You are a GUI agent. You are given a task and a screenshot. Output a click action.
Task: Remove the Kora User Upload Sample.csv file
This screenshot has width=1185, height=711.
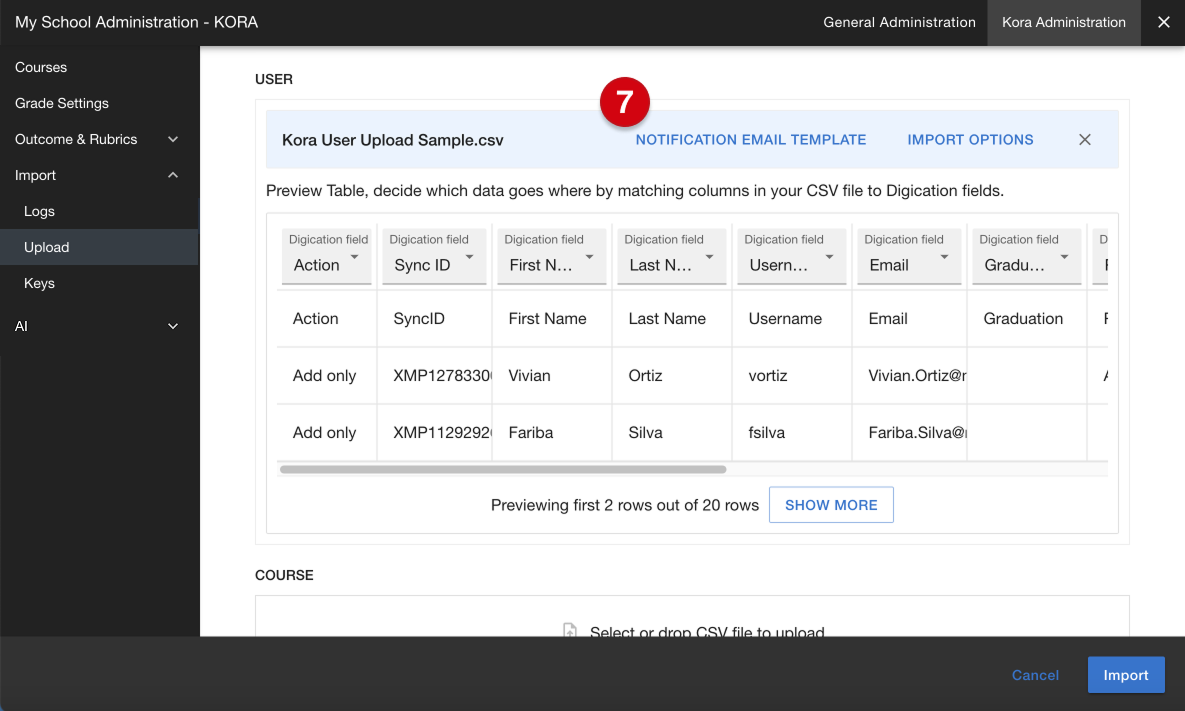tap(1084, 140)
